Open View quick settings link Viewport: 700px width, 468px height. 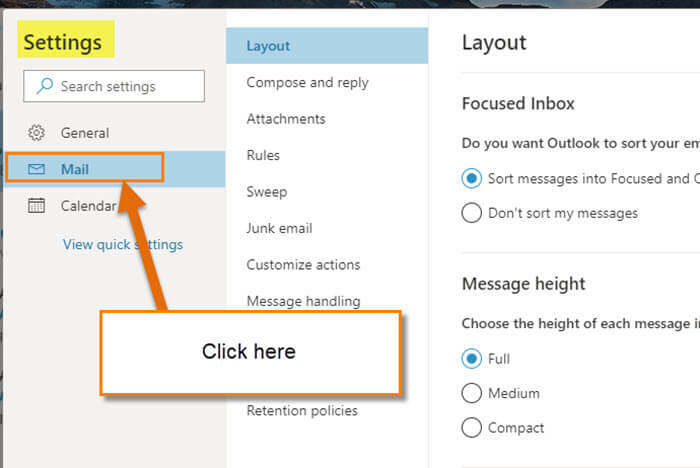click(123, 245)
